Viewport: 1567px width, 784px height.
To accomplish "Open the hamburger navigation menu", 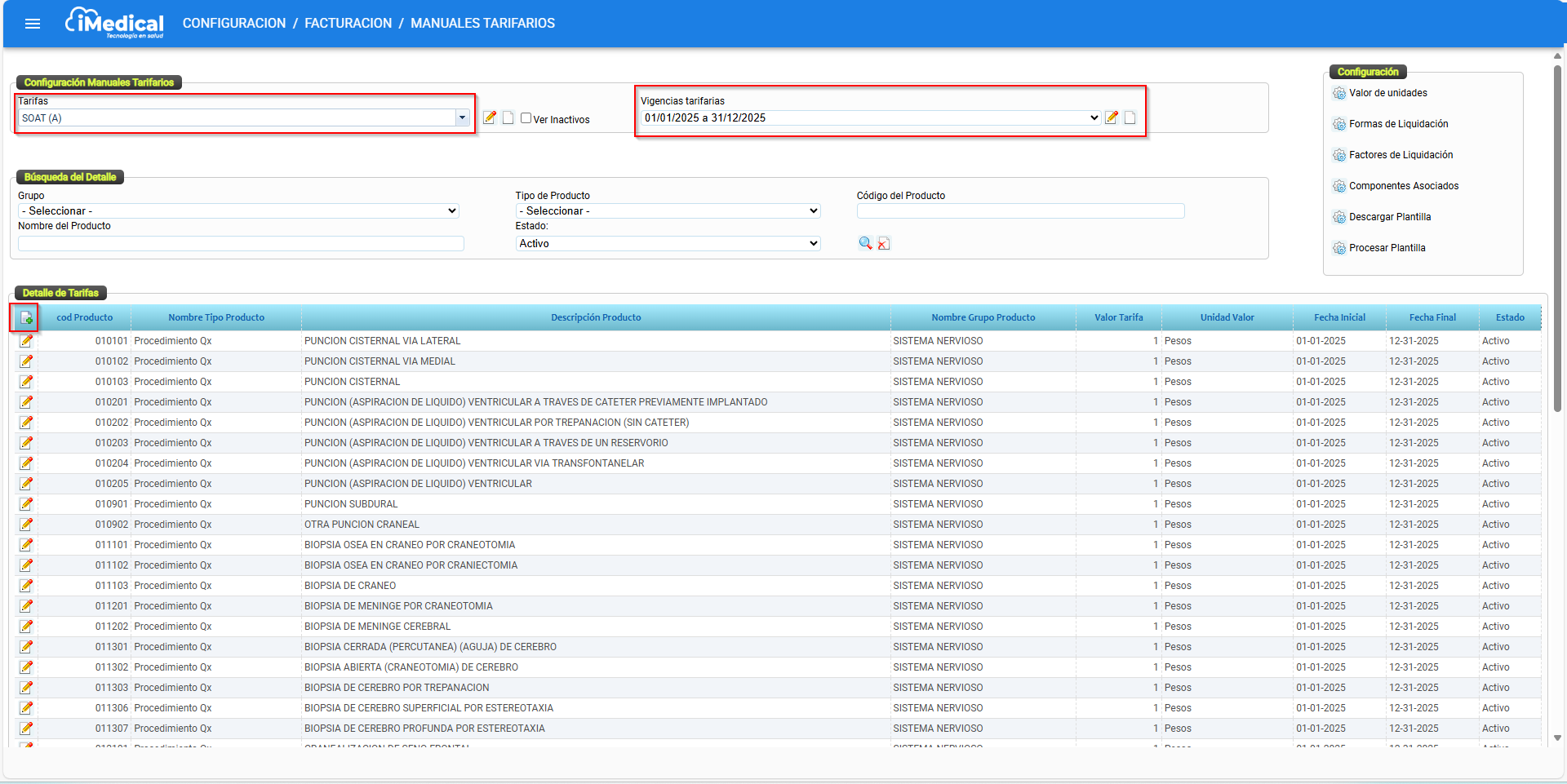I will pyautogui.click(x=33, y=24).
